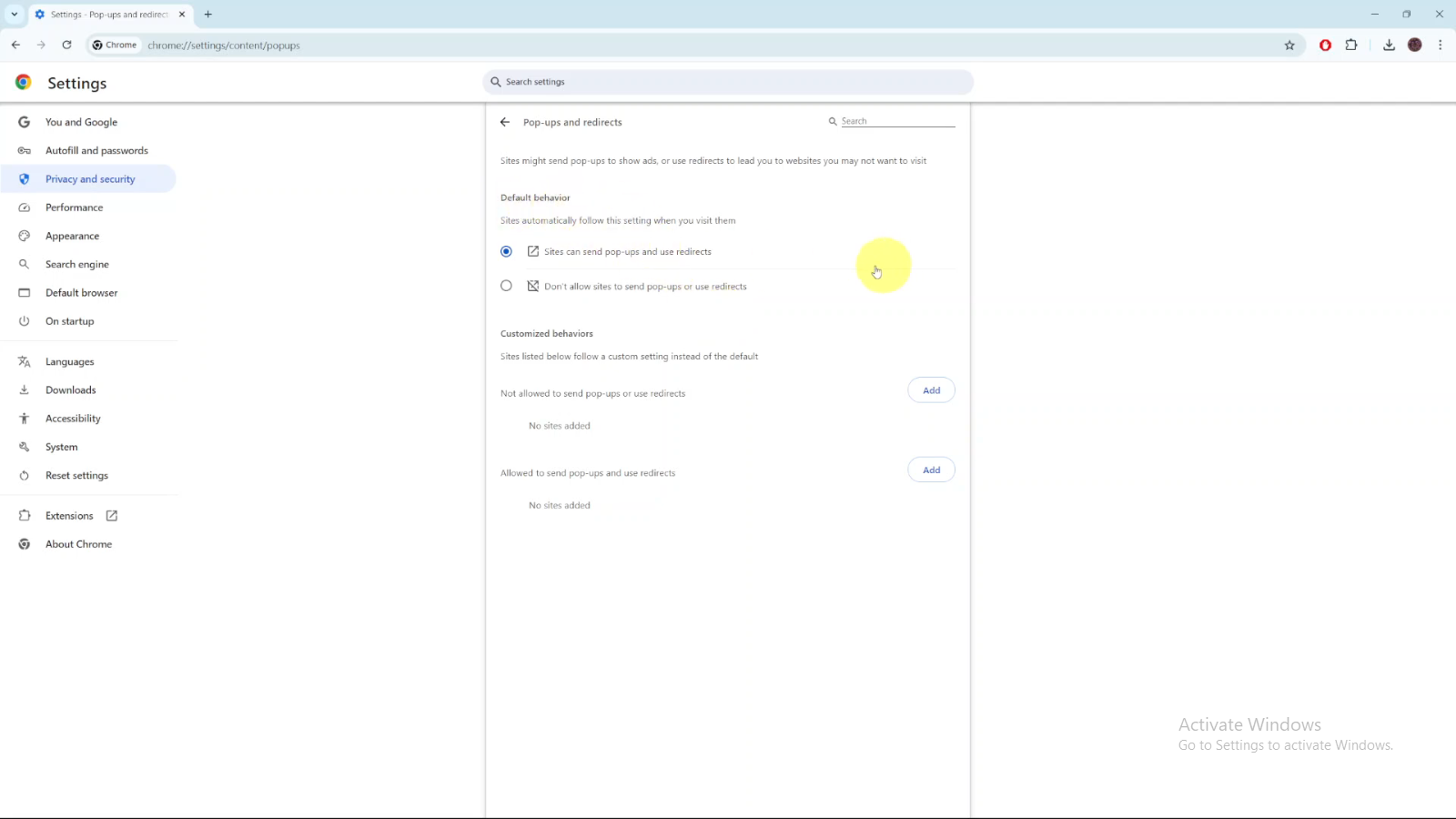
Task: Go to Appearance in the sidebar
Action: [72, 236]
